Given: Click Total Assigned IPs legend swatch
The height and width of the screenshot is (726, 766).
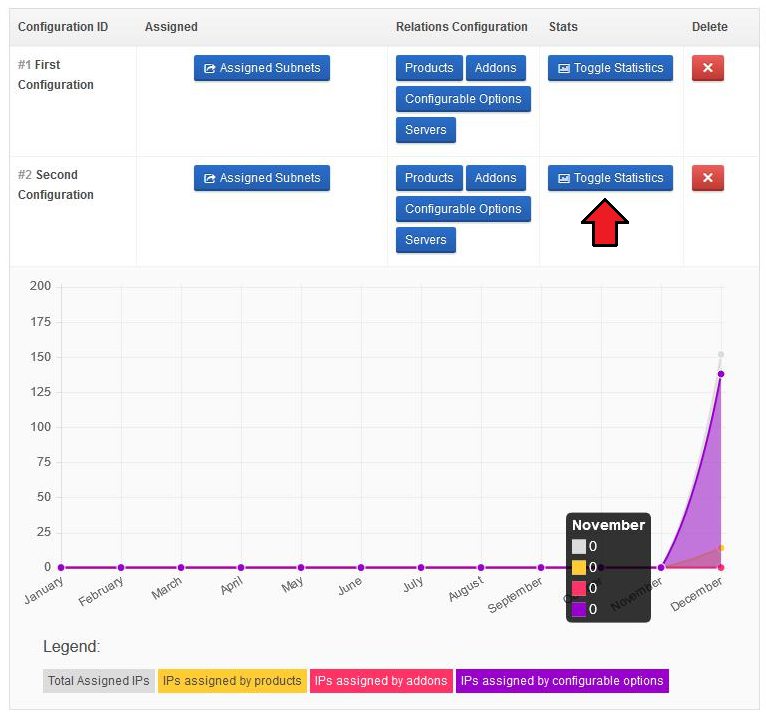Looking at the screenshot, I should coord(99,681).
